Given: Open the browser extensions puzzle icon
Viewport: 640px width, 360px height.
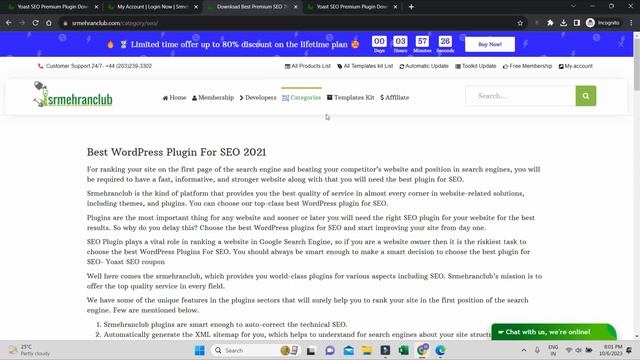Looking at the screenshot, I should tap(550, 23).
